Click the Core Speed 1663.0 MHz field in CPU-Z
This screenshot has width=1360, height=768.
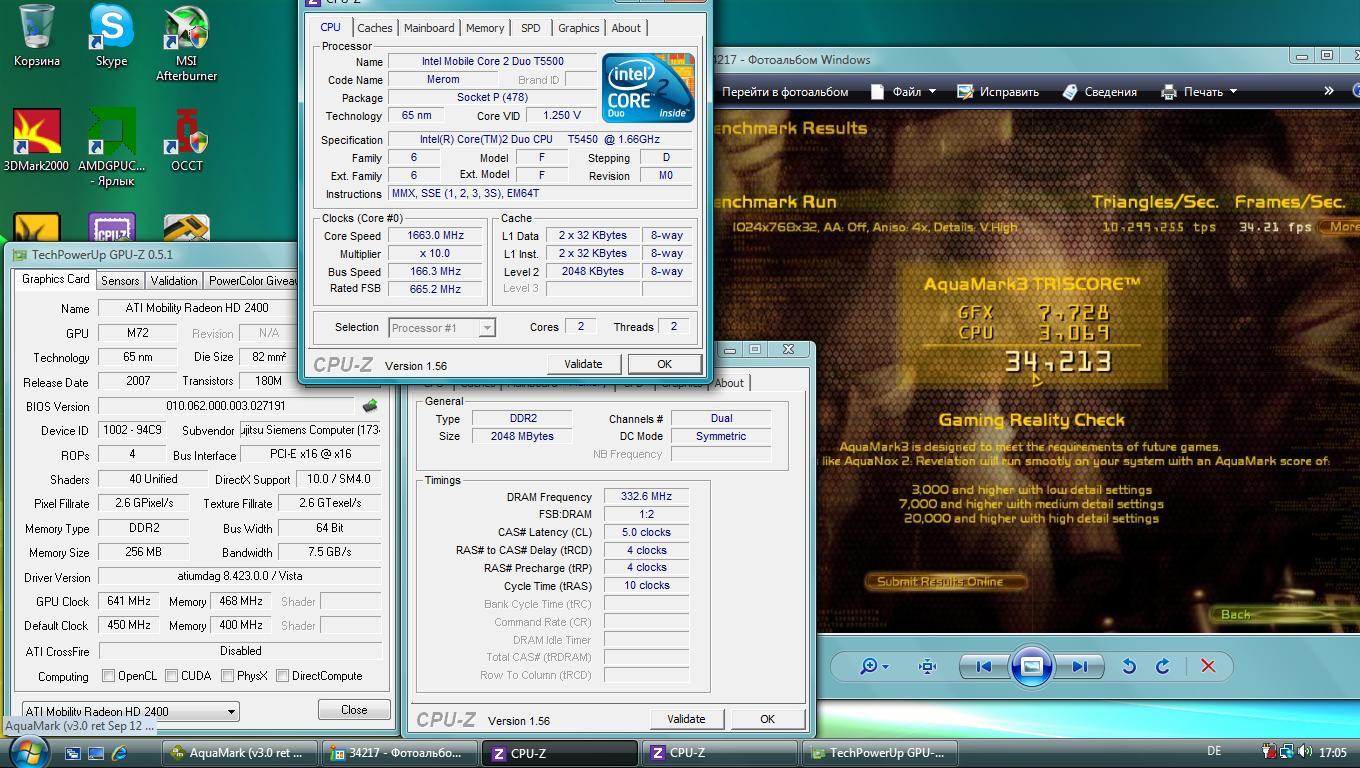click(436, 236)
